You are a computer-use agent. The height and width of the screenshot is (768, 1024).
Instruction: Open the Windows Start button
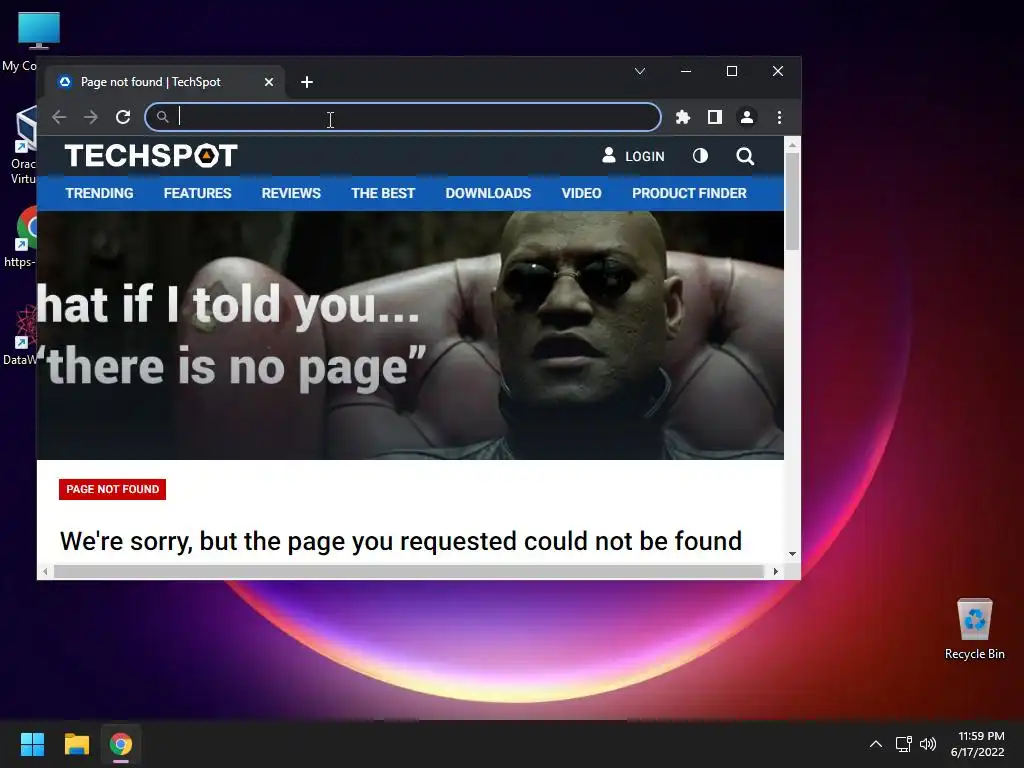32,744
